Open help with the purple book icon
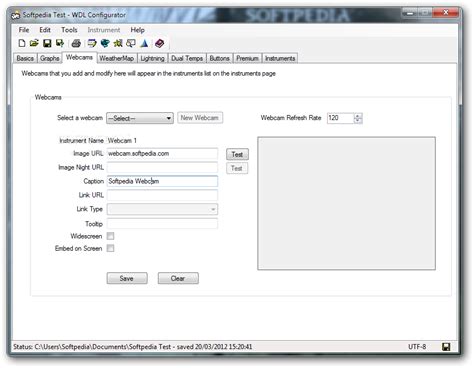The height and width of the screenshot is (368, 474). (x=160, y=43)
